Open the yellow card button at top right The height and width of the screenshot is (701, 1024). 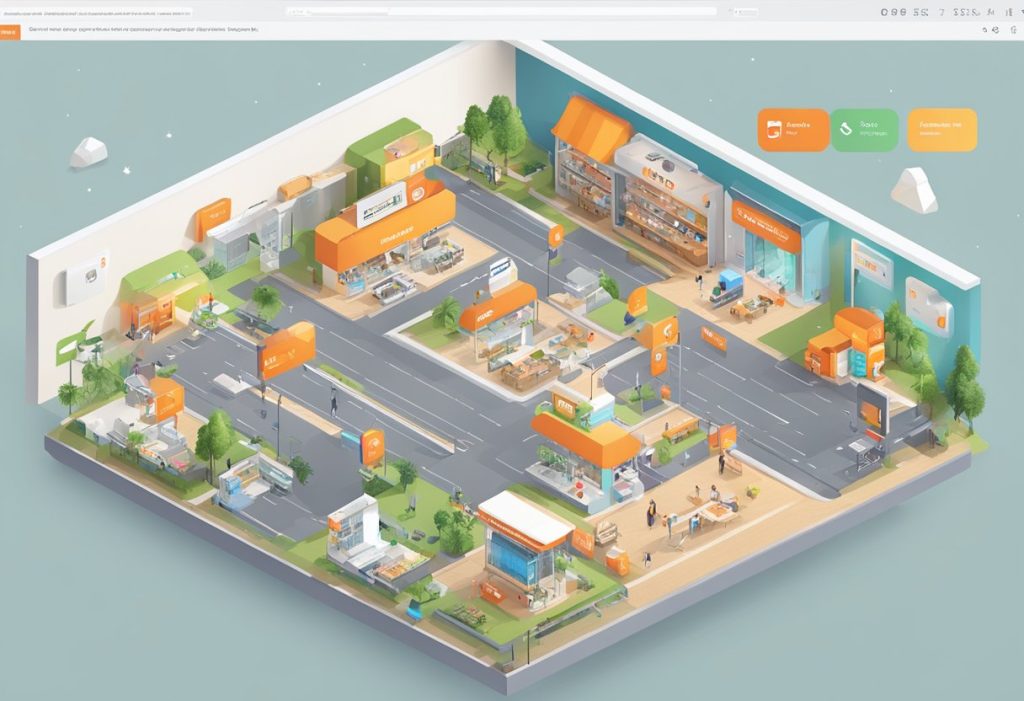pos(942,130)
